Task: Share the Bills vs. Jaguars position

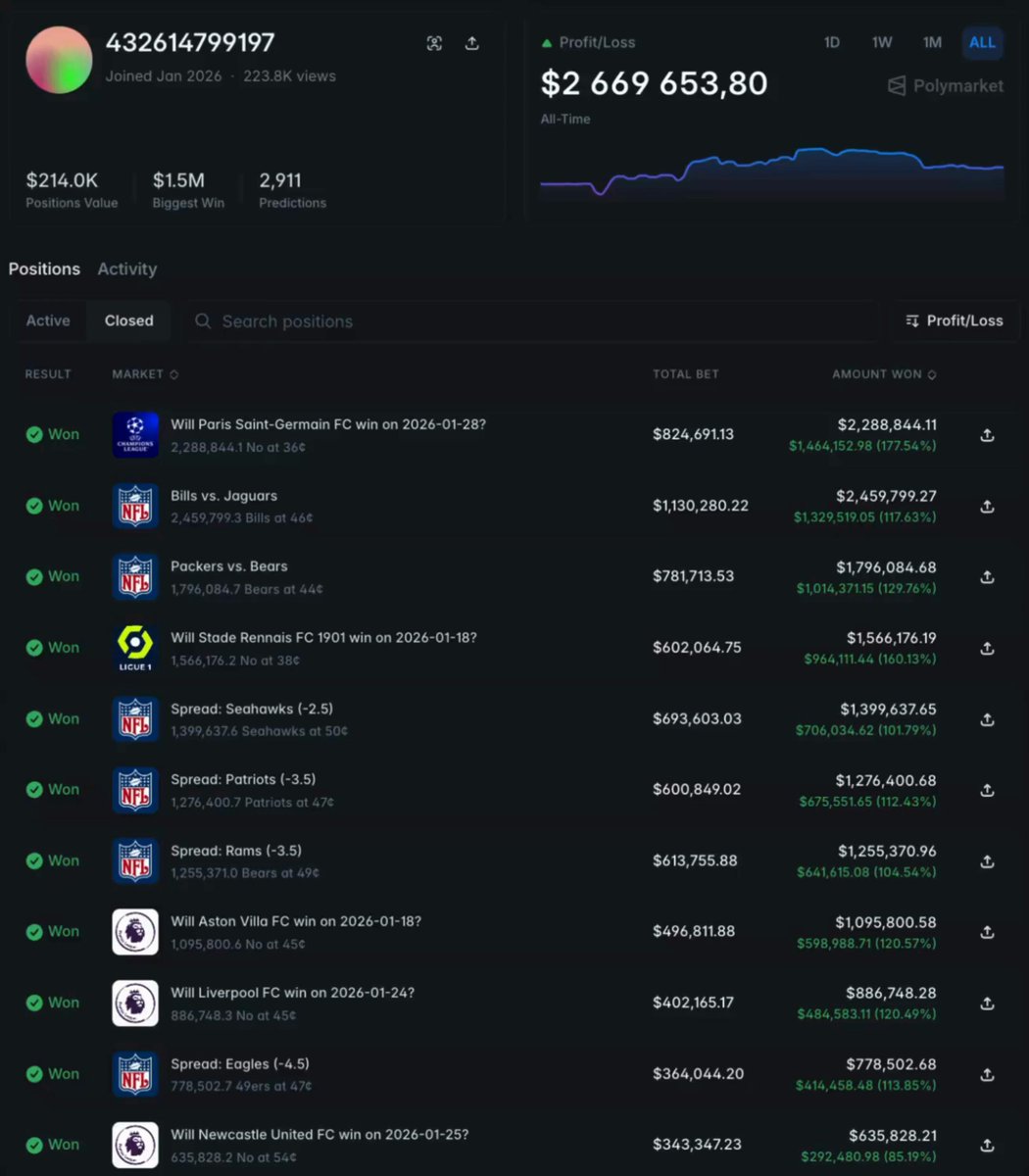Action: 987,507
